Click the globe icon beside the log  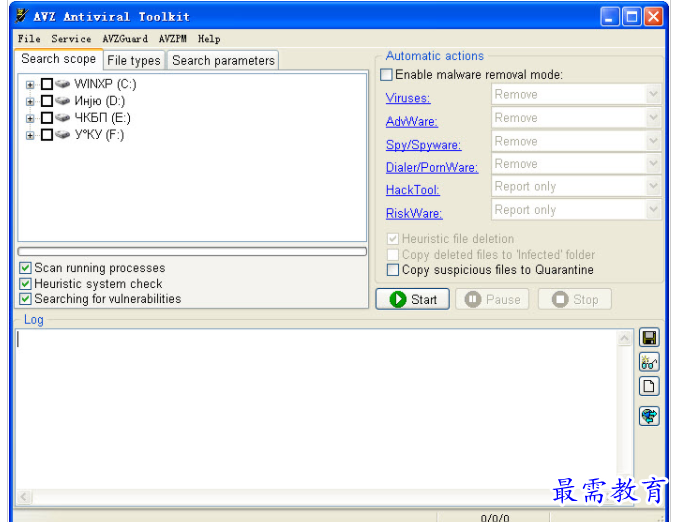point(649,416)
